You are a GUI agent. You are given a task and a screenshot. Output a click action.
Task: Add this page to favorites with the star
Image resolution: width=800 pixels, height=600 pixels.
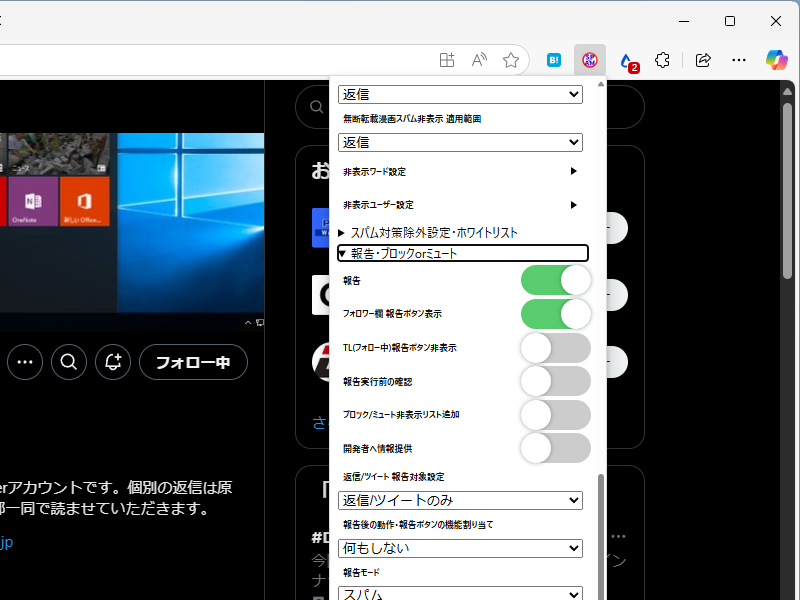511,60
